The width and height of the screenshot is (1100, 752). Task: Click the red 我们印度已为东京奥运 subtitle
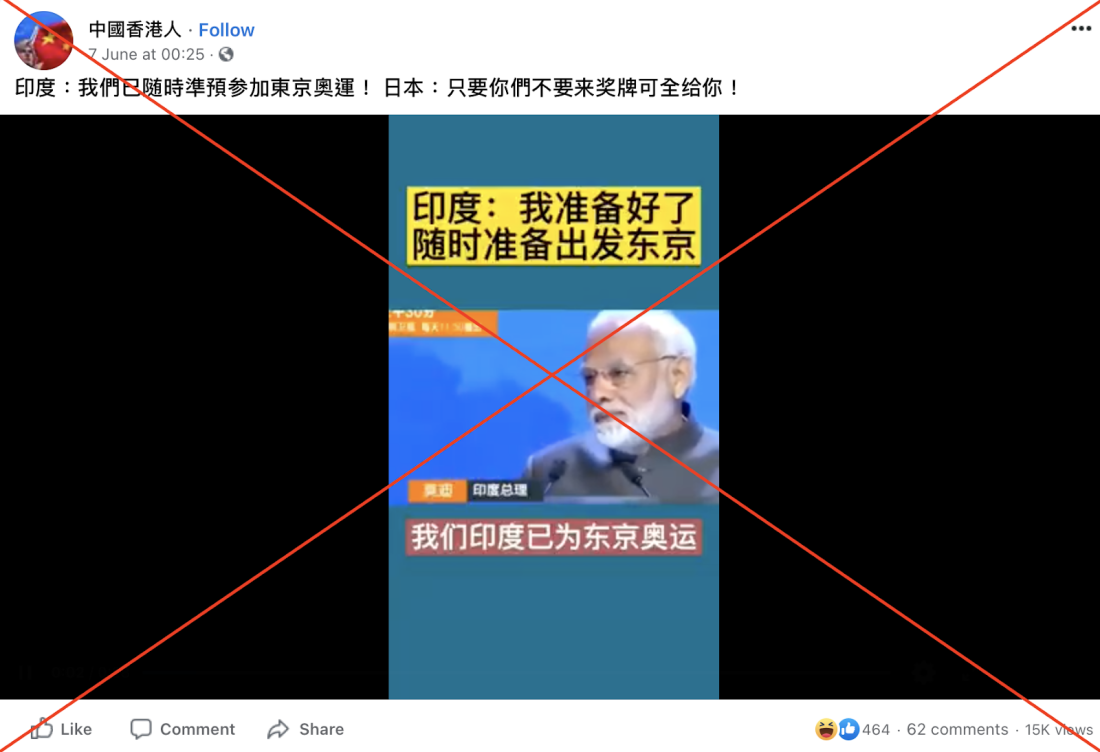coord(554,537)
